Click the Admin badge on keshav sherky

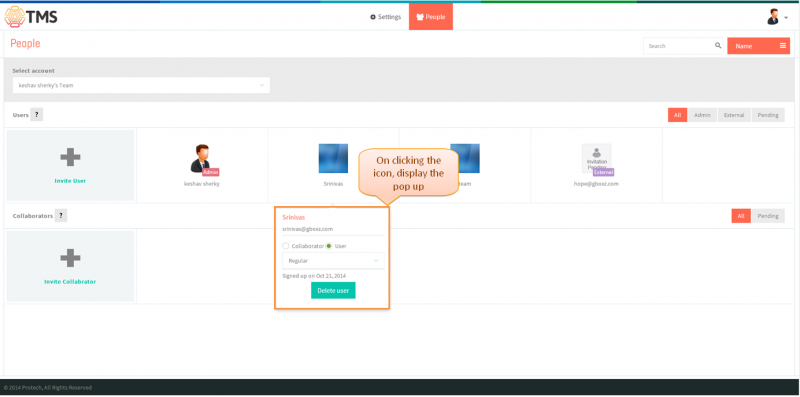211,172
